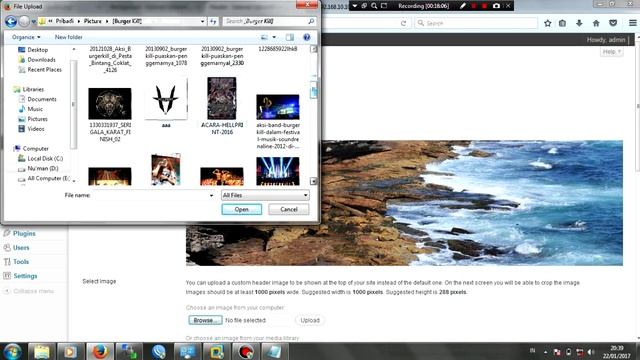The height and width of the screenshot is (360, 640).
Task: Cancel the File Upload dialog
Action: (x=289, y=209)
